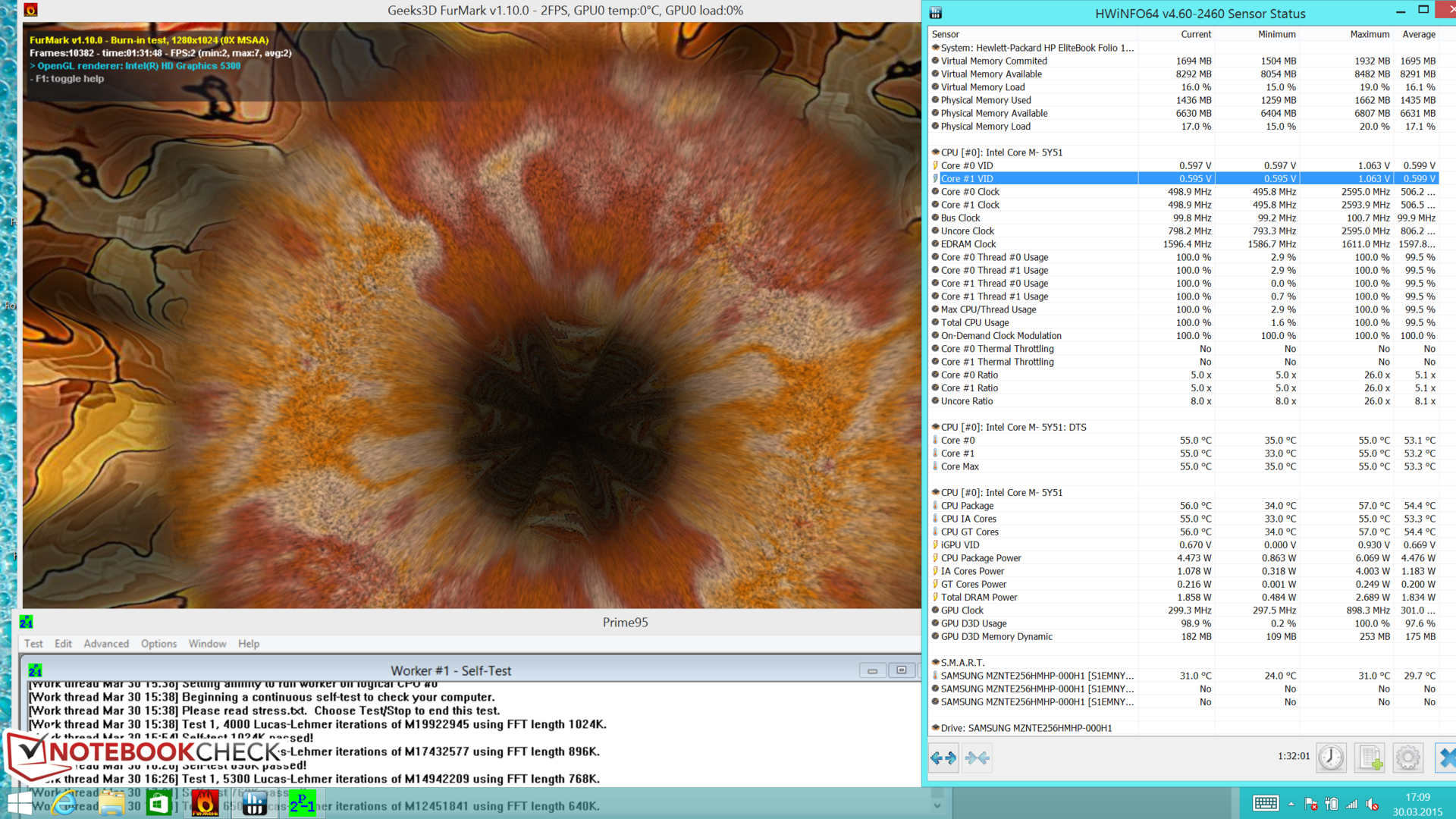Image resolution: width=1456 pixels, height=819 pixels.
Task: Collapse the CPU section above CPU Package
Action: point(935,492)
